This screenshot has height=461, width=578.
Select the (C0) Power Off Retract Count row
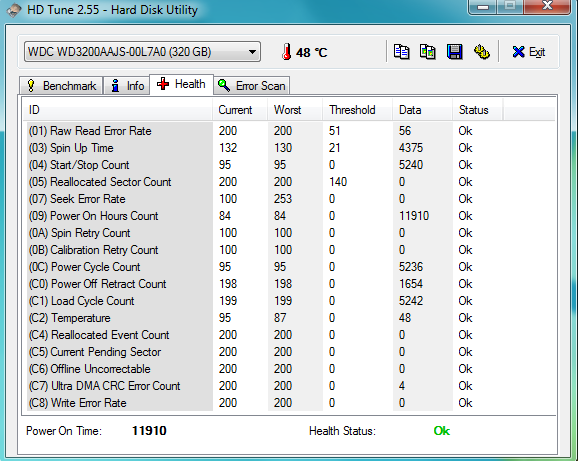(x=289, y=284)
